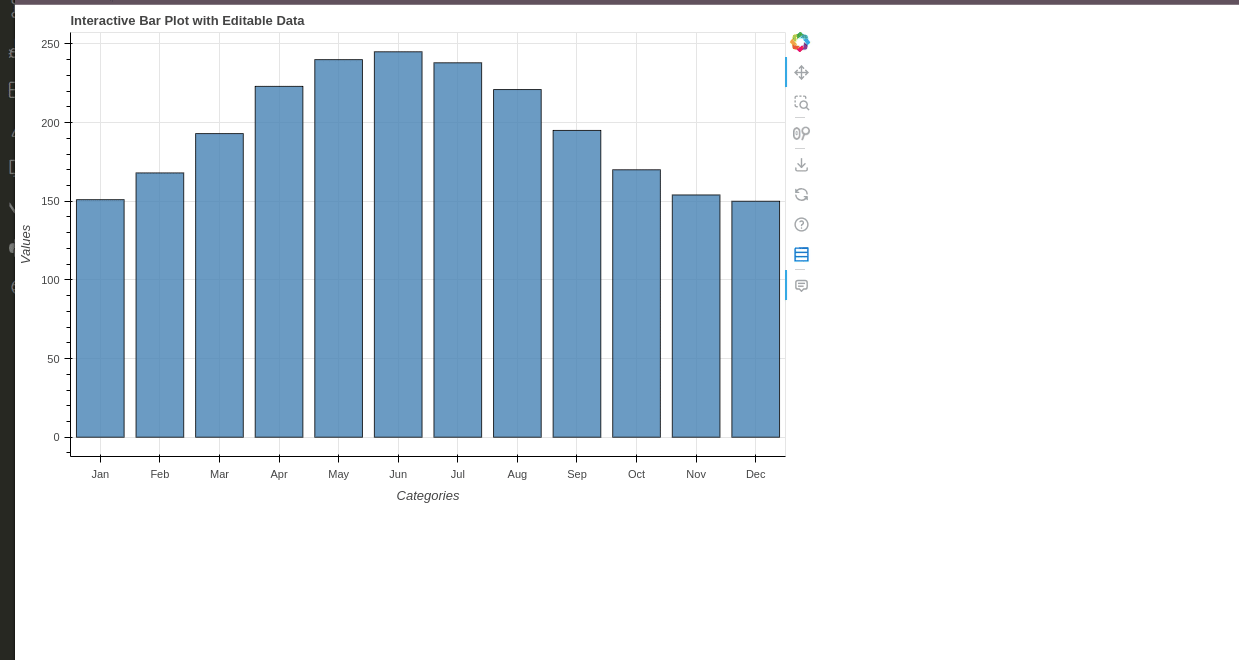Click the '50' y-axis tick label
1239x660 pixels.
click(x=53, y=359)
